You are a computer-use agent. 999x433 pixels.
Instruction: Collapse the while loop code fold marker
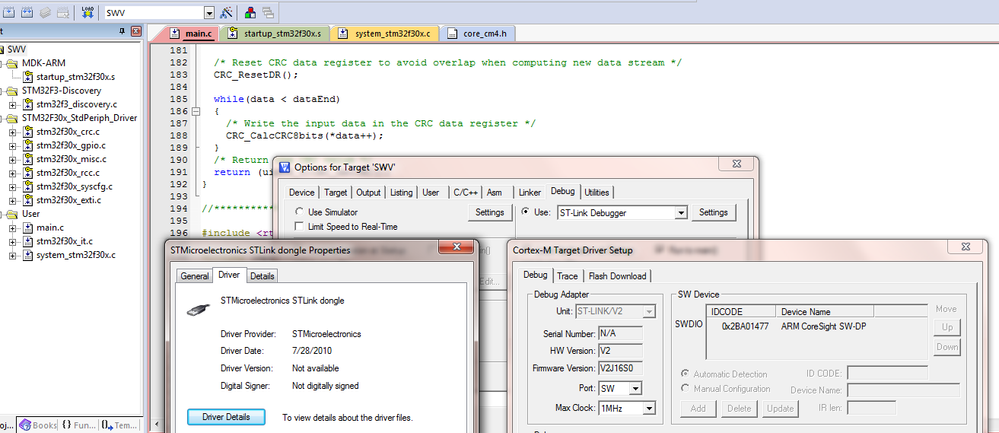196,111
